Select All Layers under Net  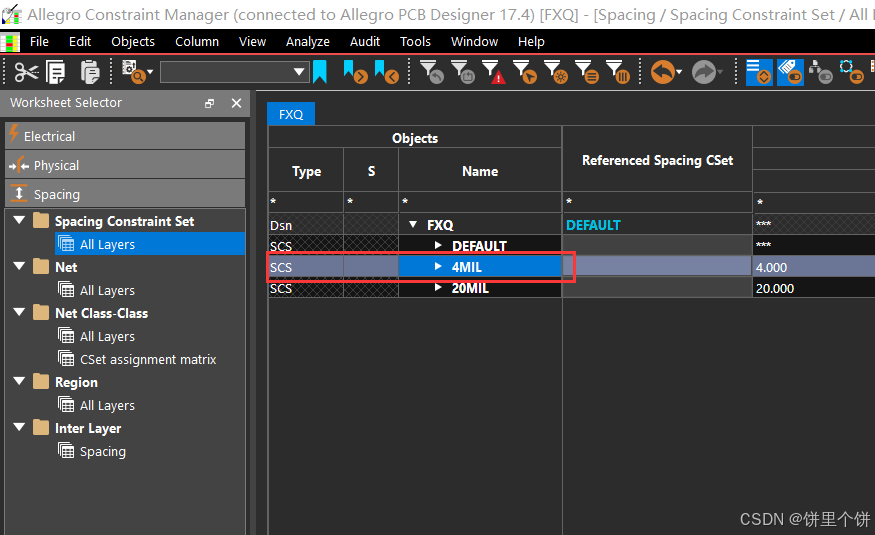107,290
